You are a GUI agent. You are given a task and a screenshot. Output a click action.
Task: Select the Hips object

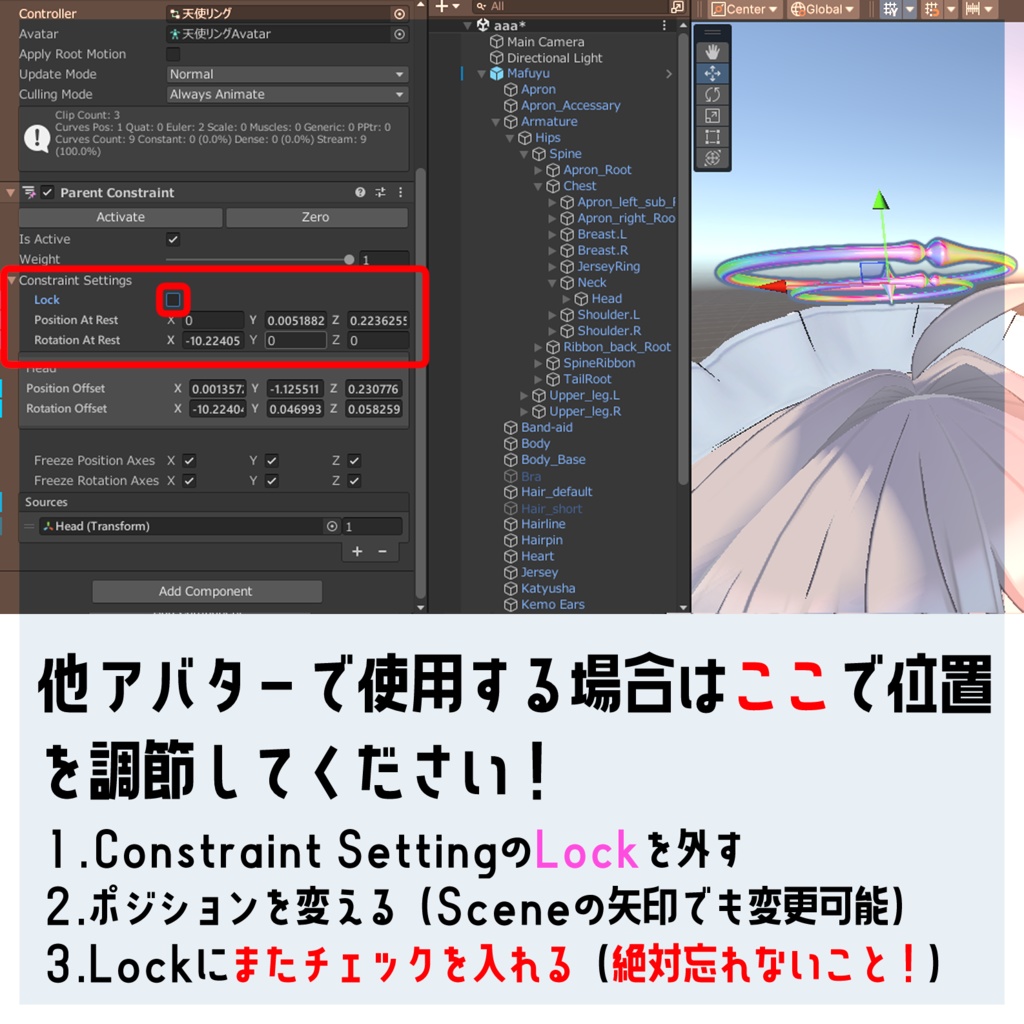click(547, 138)
